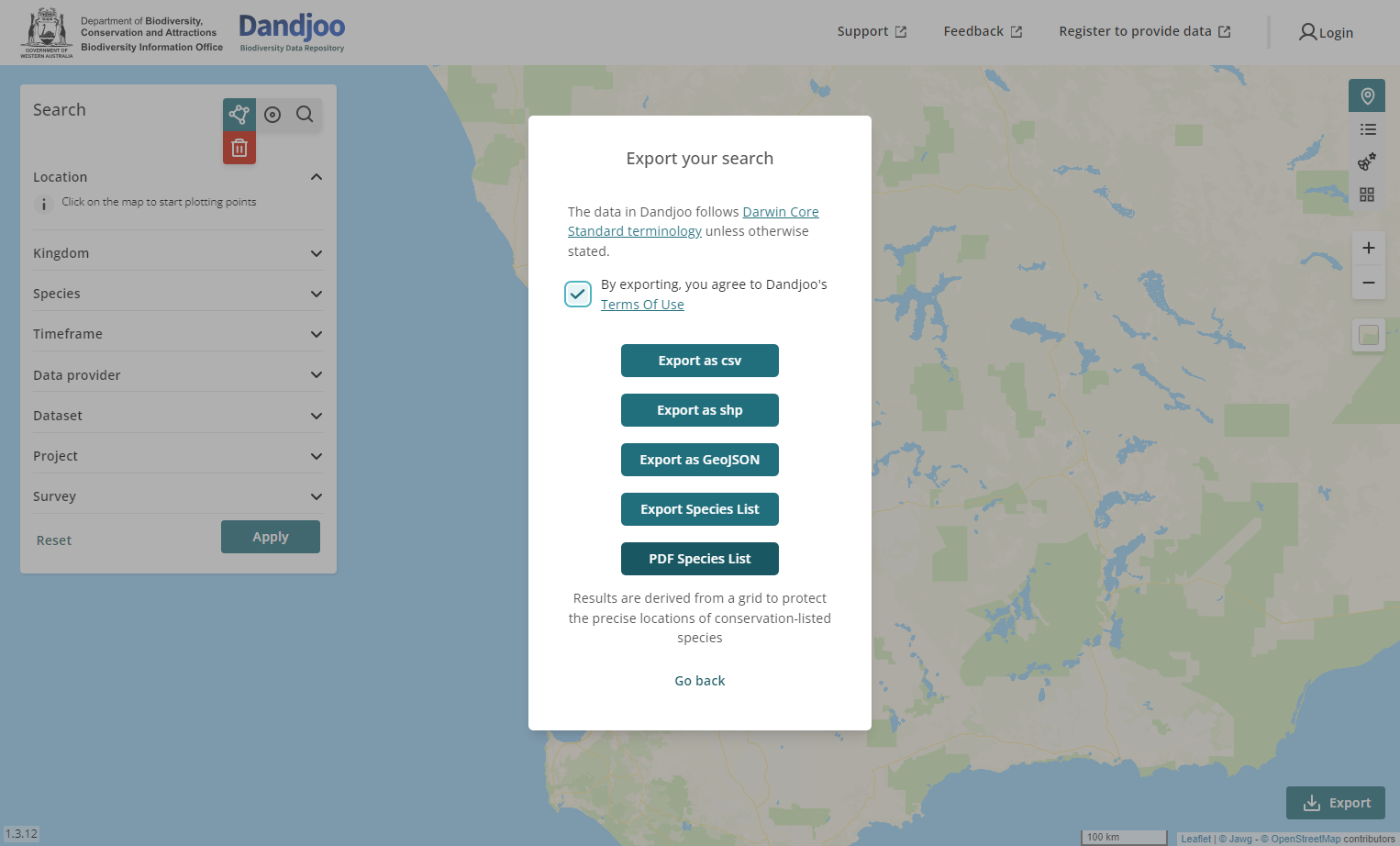Viewport: 1400px width, 846px height.
Task: Click Export as GeoJSON button
Action: click(x=700, y=460)
